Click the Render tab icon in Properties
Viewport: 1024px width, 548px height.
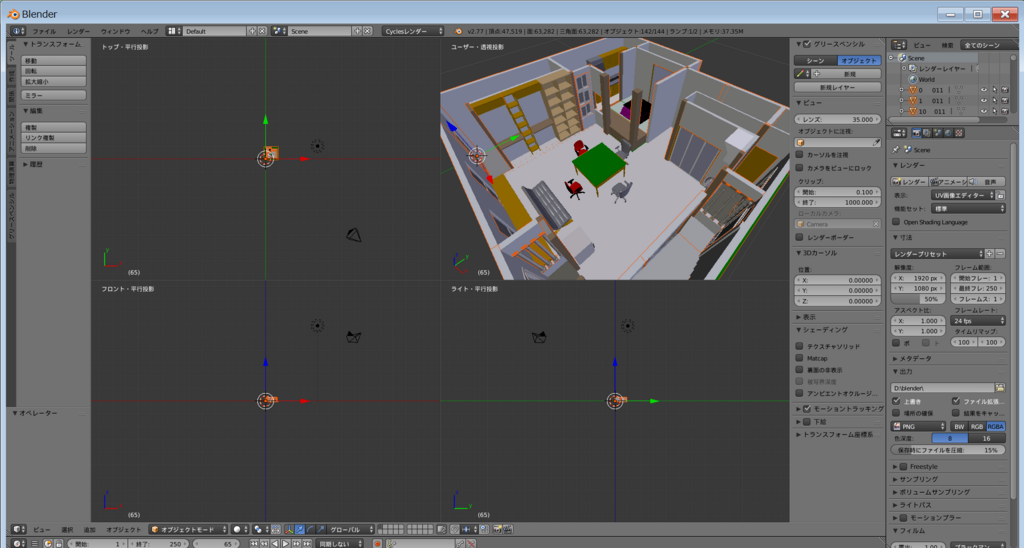(x=917, y=133)
